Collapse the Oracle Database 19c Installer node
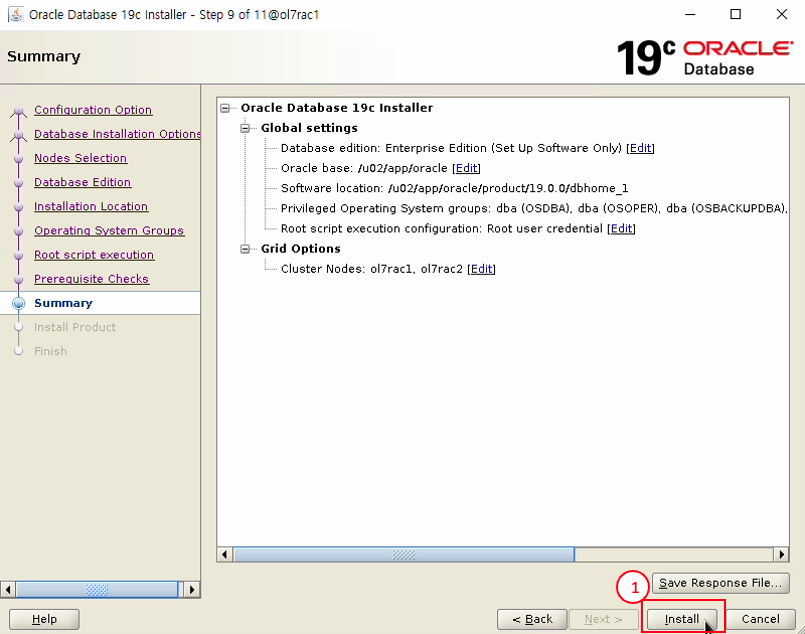Viewport: 805px width, 634px height. point(226,108)
